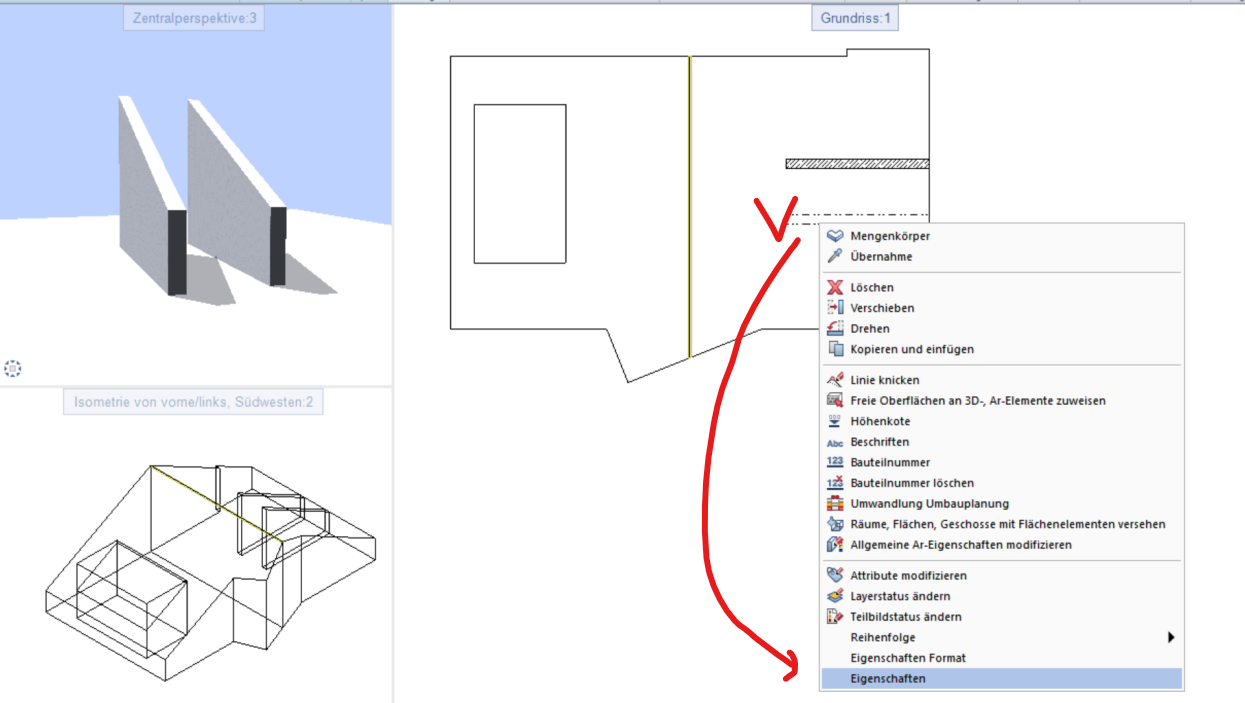Select the Übernahme pipette icon
Image resolution: width=1245 pixels, height=703 pixels.
pyautogui.click(x=835, y=257)
